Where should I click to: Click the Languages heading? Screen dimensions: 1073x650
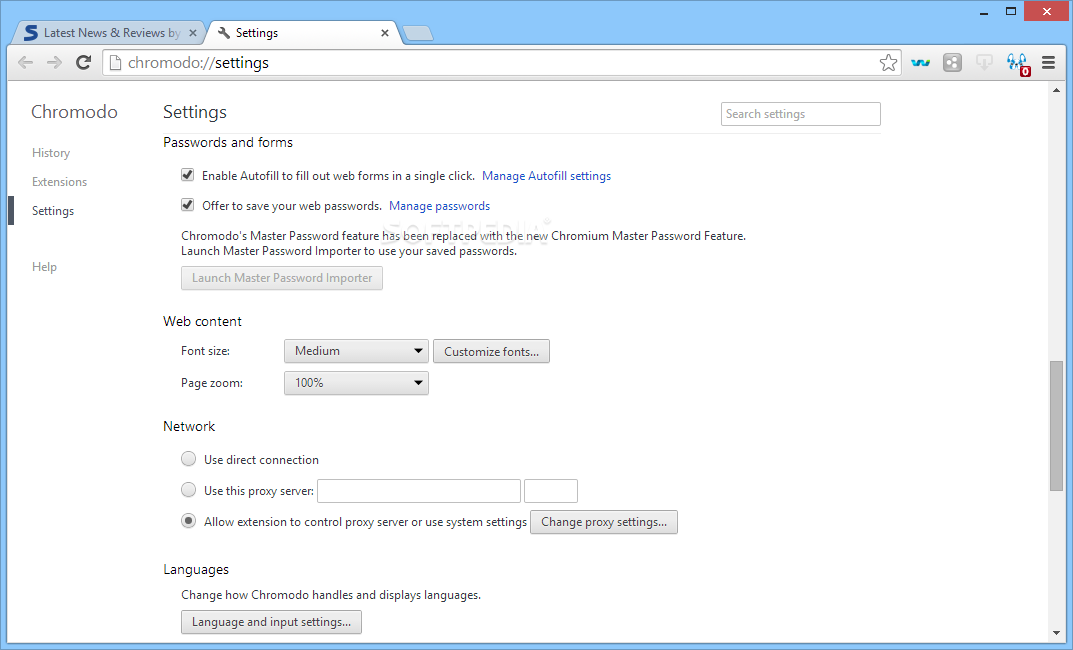pyautogui.click(x=196, y=569)
